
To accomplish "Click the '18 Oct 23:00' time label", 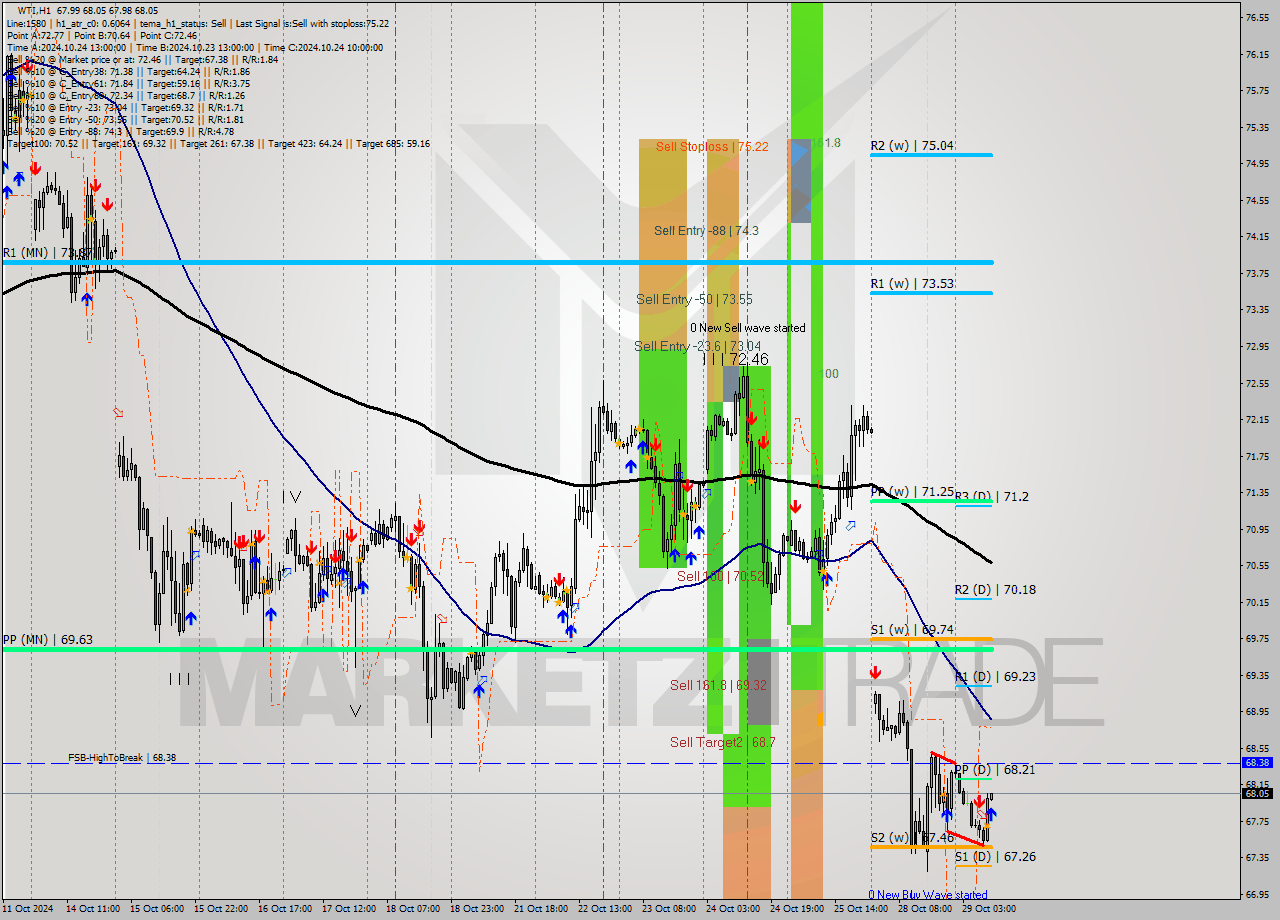I will [x=479, y=909].
